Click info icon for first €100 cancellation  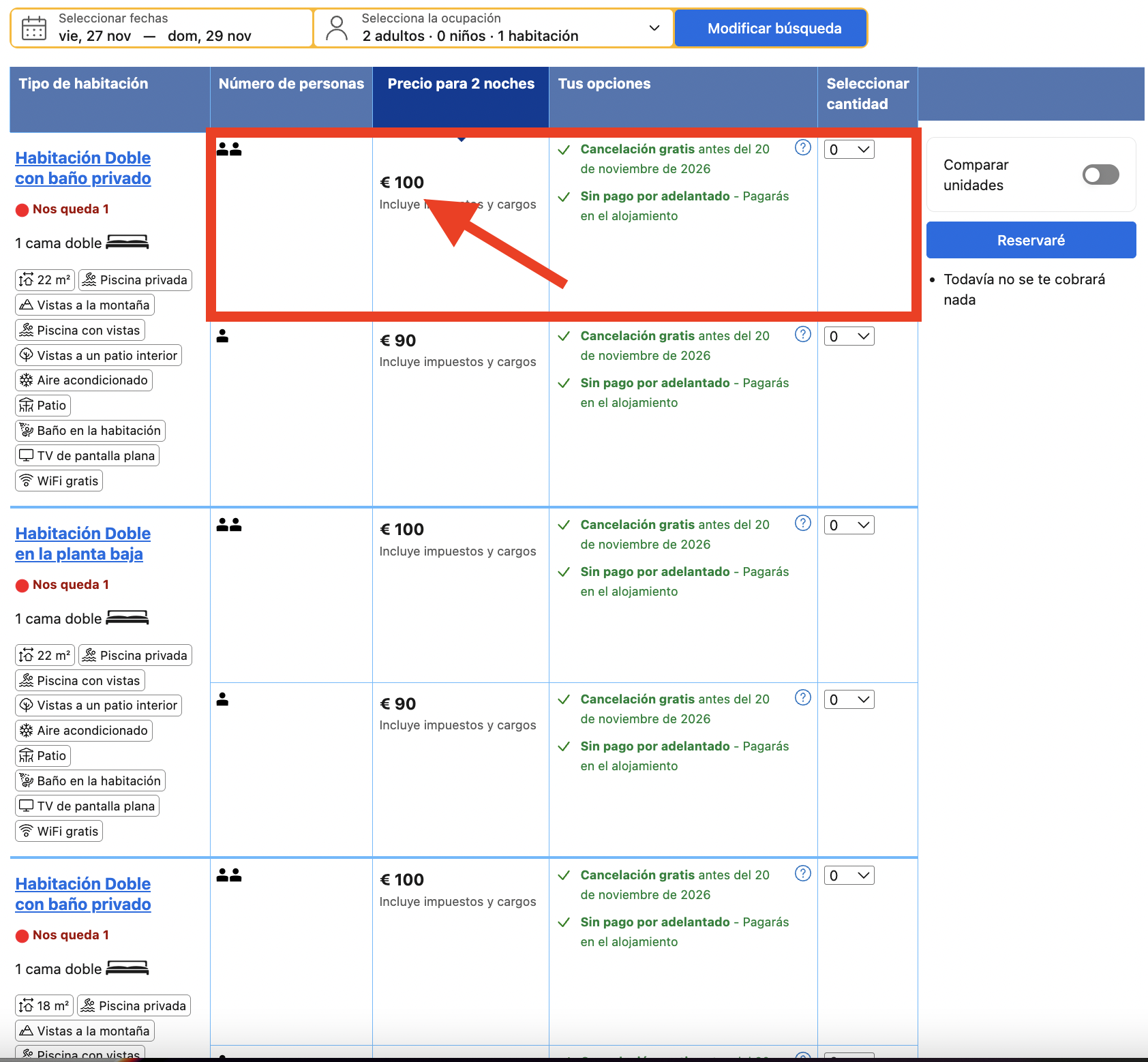(803, 147)
